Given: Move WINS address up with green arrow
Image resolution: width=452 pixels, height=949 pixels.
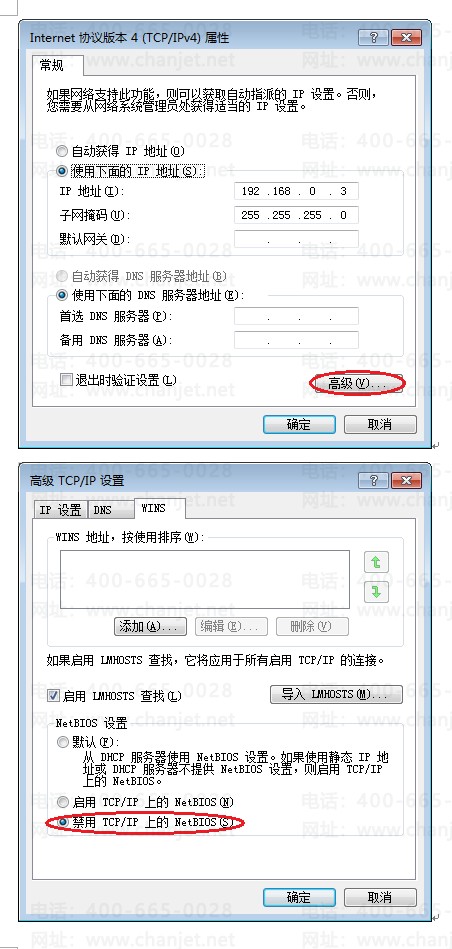Looking at the screenshot, I should click(x=376, y=562).
